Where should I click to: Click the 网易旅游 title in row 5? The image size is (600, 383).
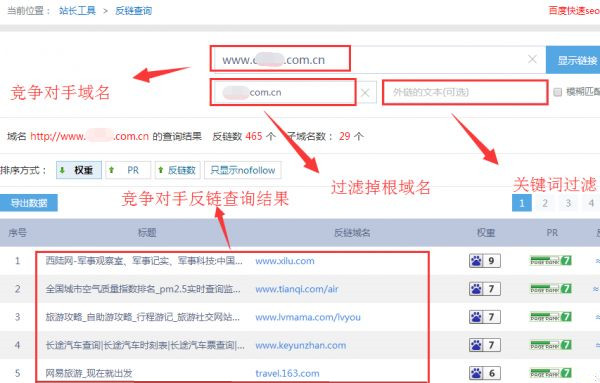point(89,373)
